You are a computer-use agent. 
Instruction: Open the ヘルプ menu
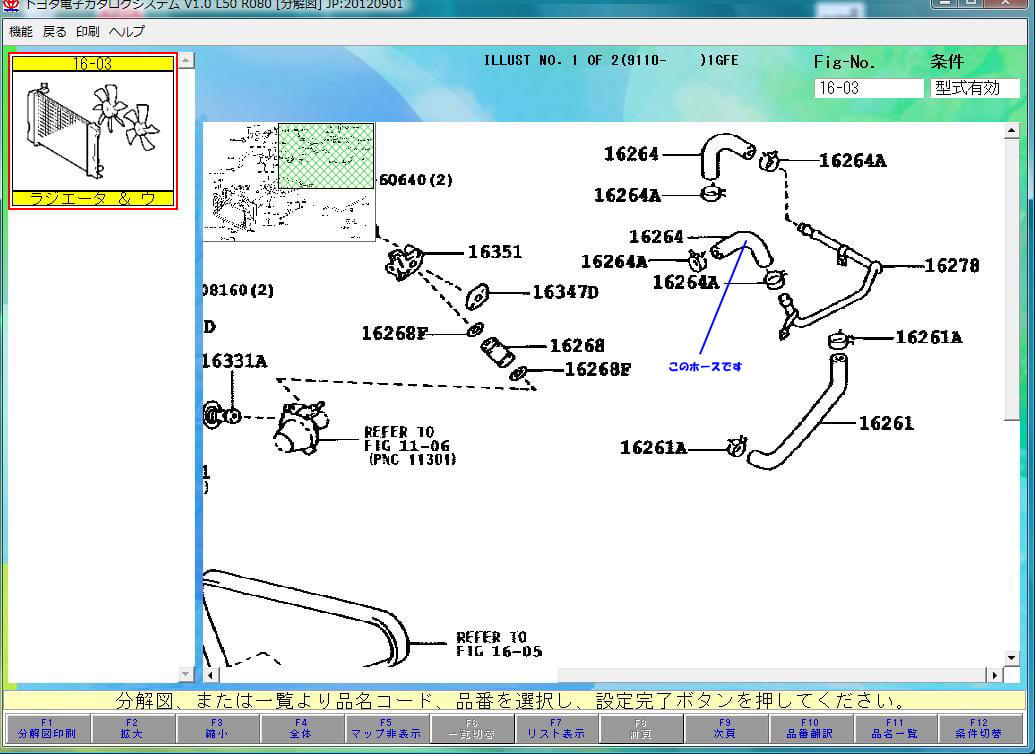(127, 31)
